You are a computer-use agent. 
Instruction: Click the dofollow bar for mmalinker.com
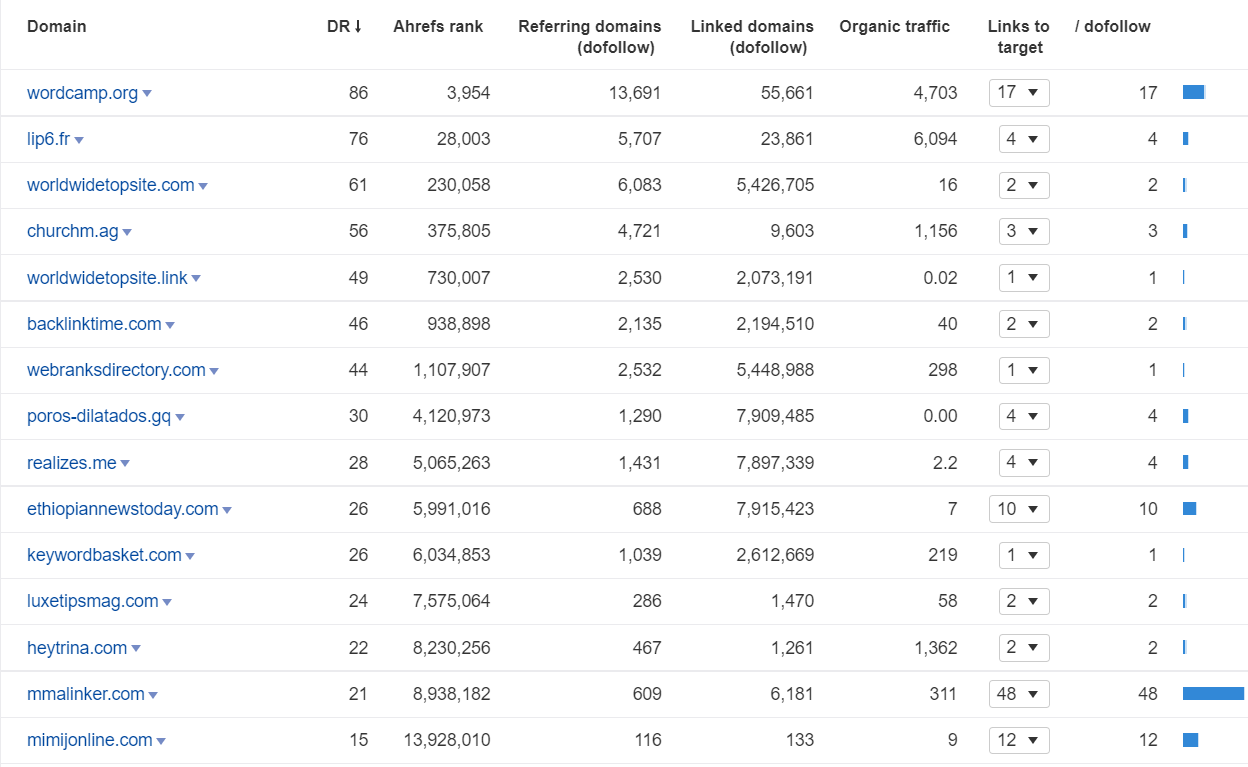coord(1213,694)
